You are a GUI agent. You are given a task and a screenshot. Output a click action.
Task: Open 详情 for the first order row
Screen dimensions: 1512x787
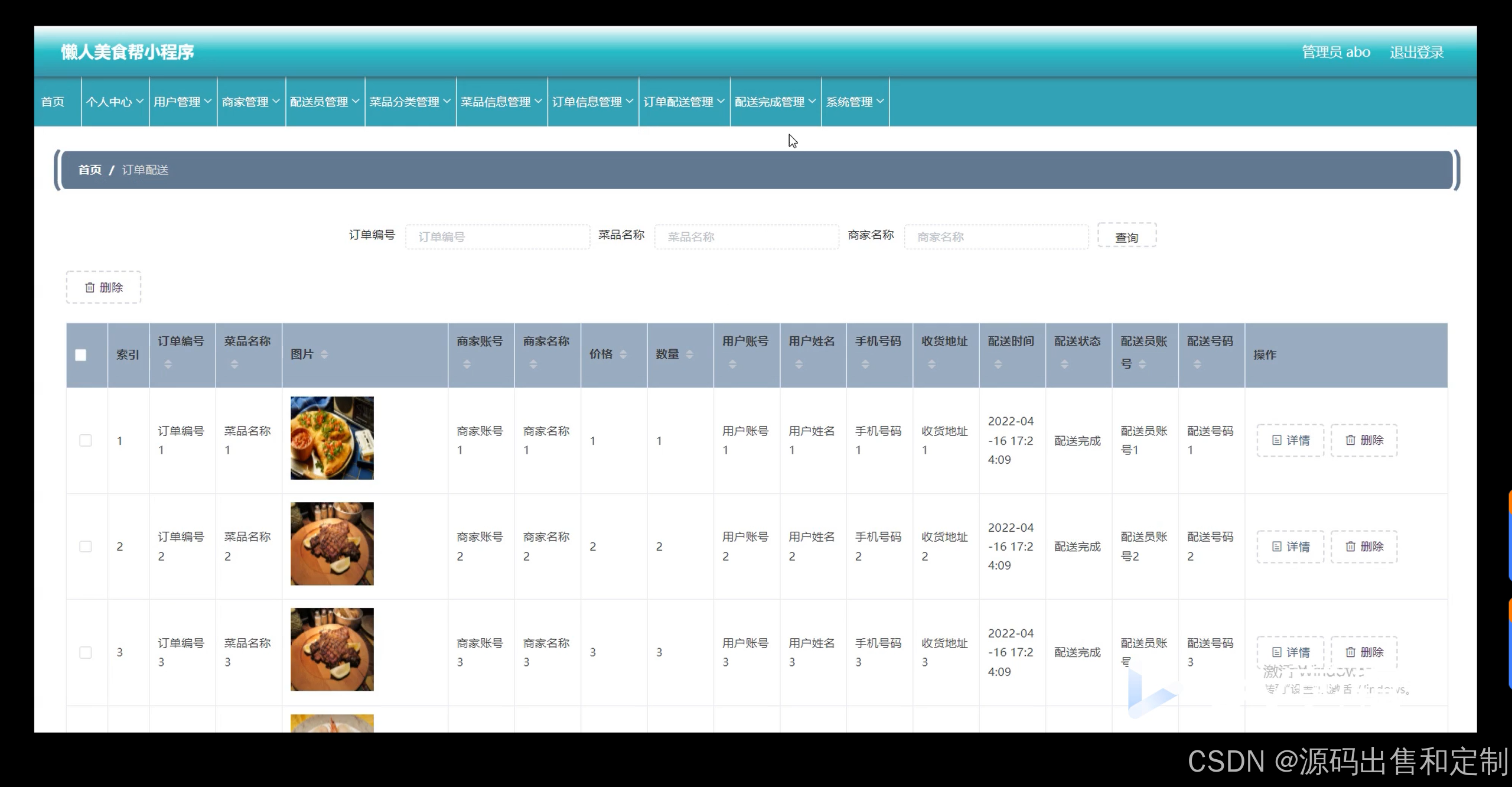(1290, 441)
